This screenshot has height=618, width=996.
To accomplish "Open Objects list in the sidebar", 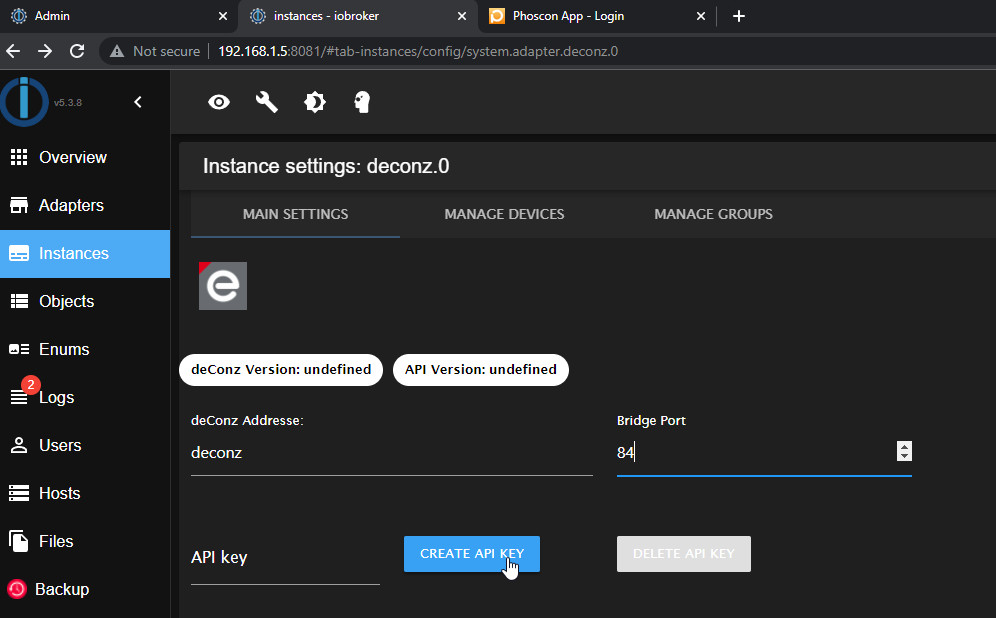I will point(66,301).
